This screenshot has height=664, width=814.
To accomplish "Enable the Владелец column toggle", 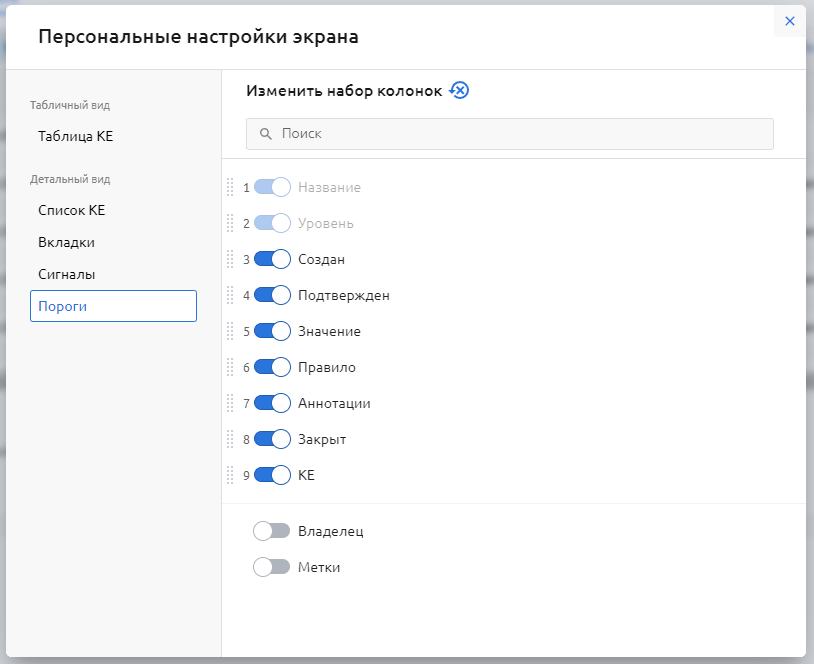I will click(272, 531).
